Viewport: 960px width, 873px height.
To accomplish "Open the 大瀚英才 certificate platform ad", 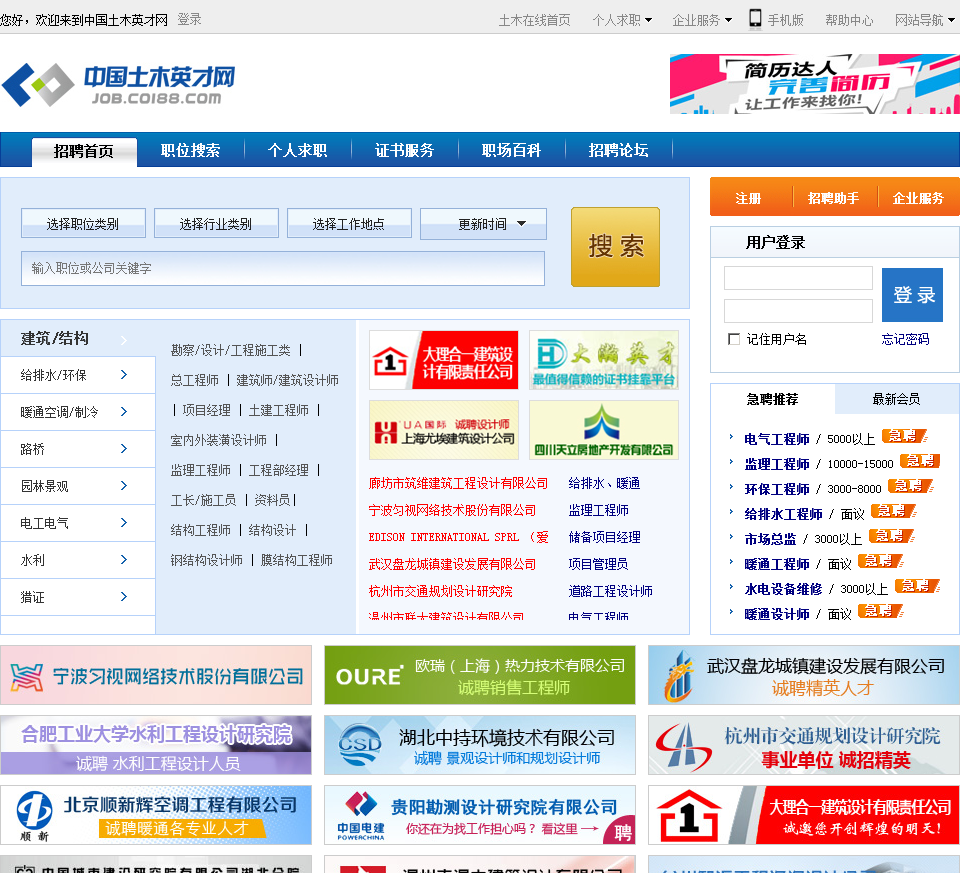I will click(x=604, y=360).
